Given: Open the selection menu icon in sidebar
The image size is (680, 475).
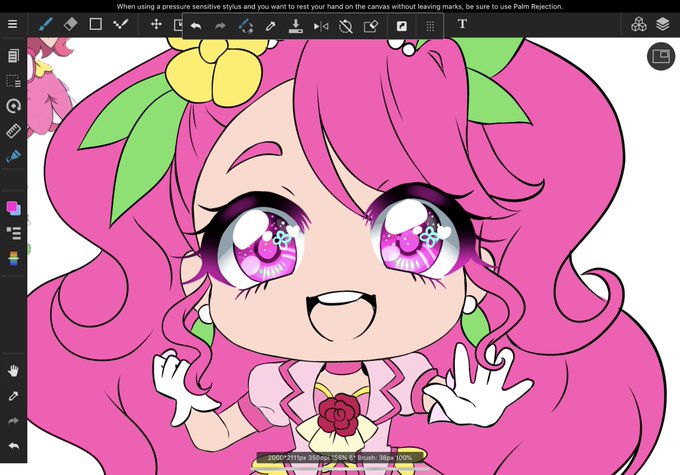Looking at the screenshot, I should [13, 81].
